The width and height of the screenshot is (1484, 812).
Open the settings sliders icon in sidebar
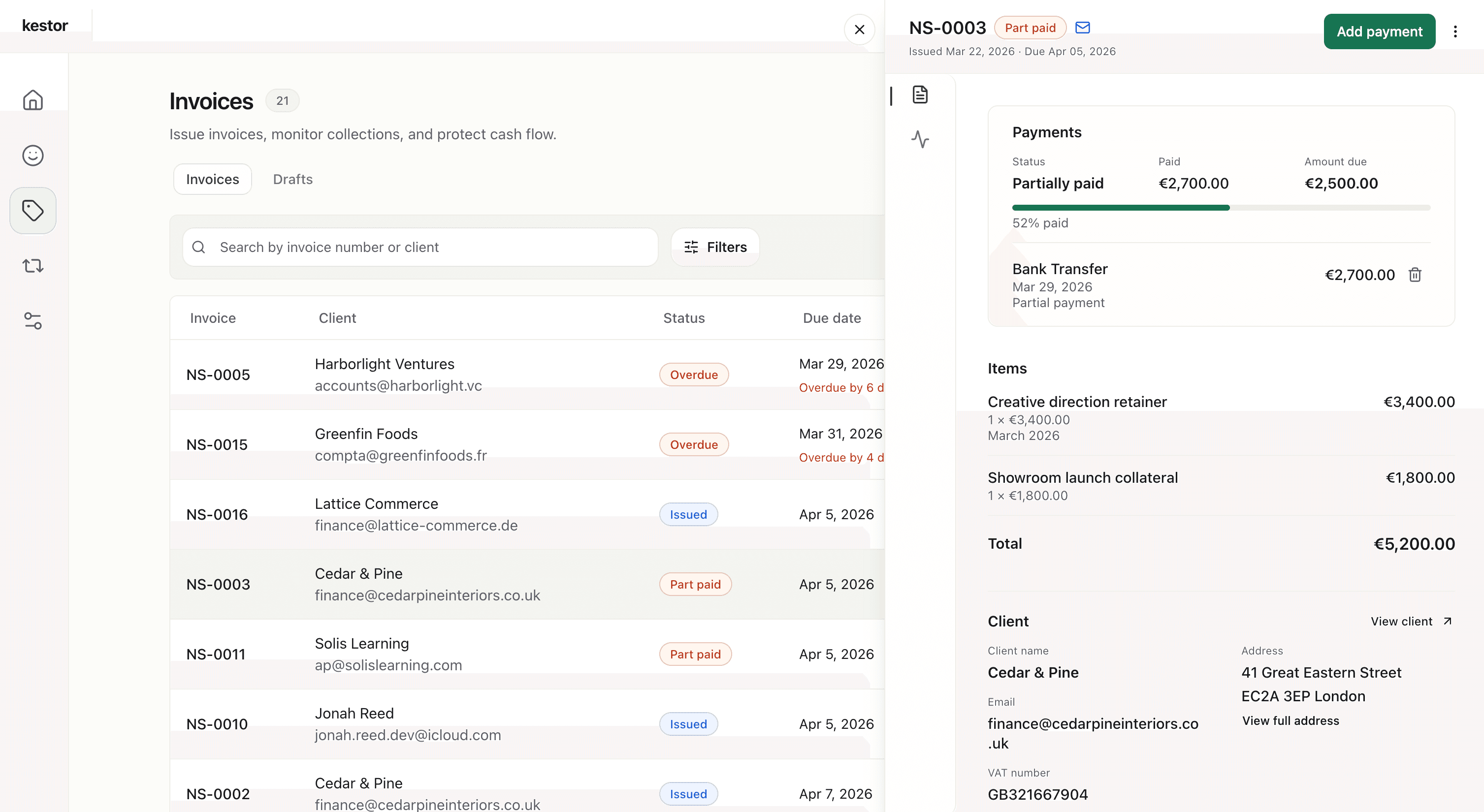click(33, 321)
